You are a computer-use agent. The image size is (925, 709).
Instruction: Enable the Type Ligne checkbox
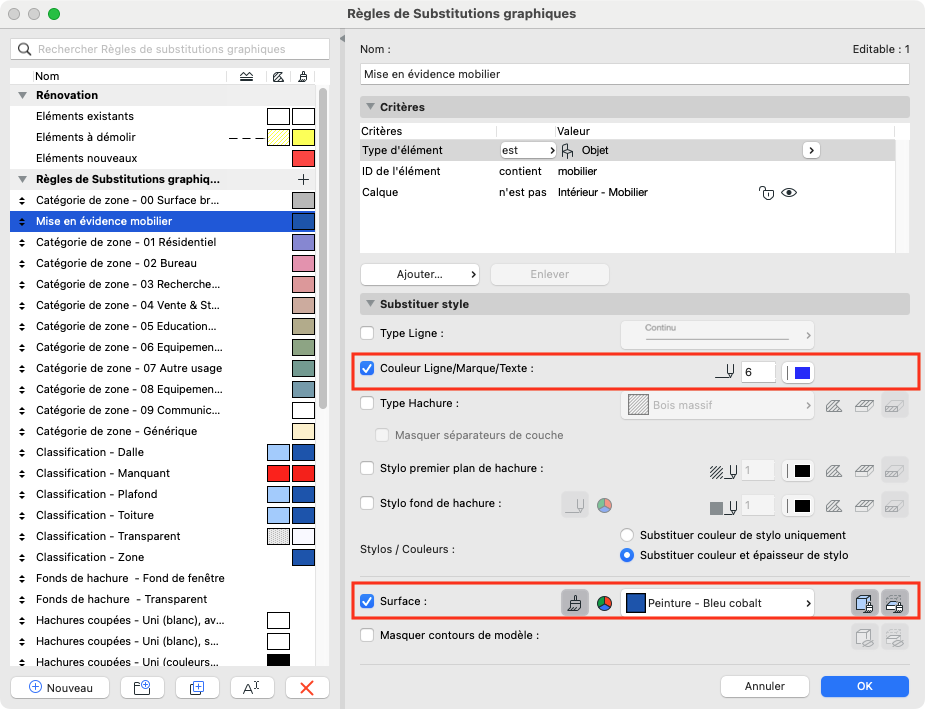tap(367, 333)
